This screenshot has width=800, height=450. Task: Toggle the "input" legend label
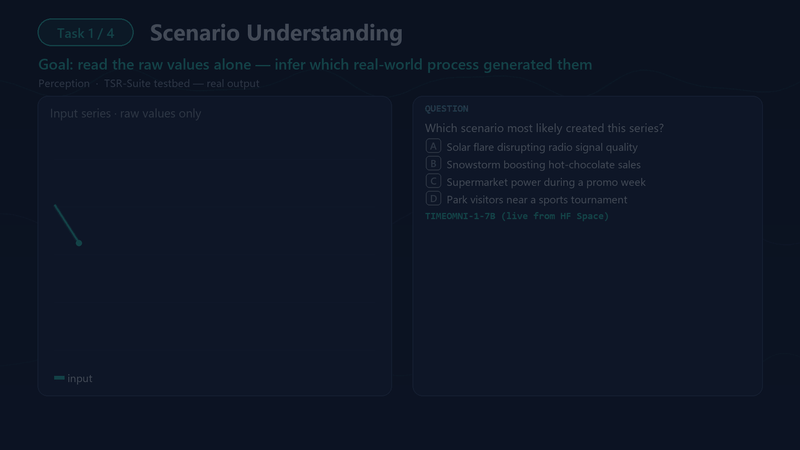coord(80,379)
